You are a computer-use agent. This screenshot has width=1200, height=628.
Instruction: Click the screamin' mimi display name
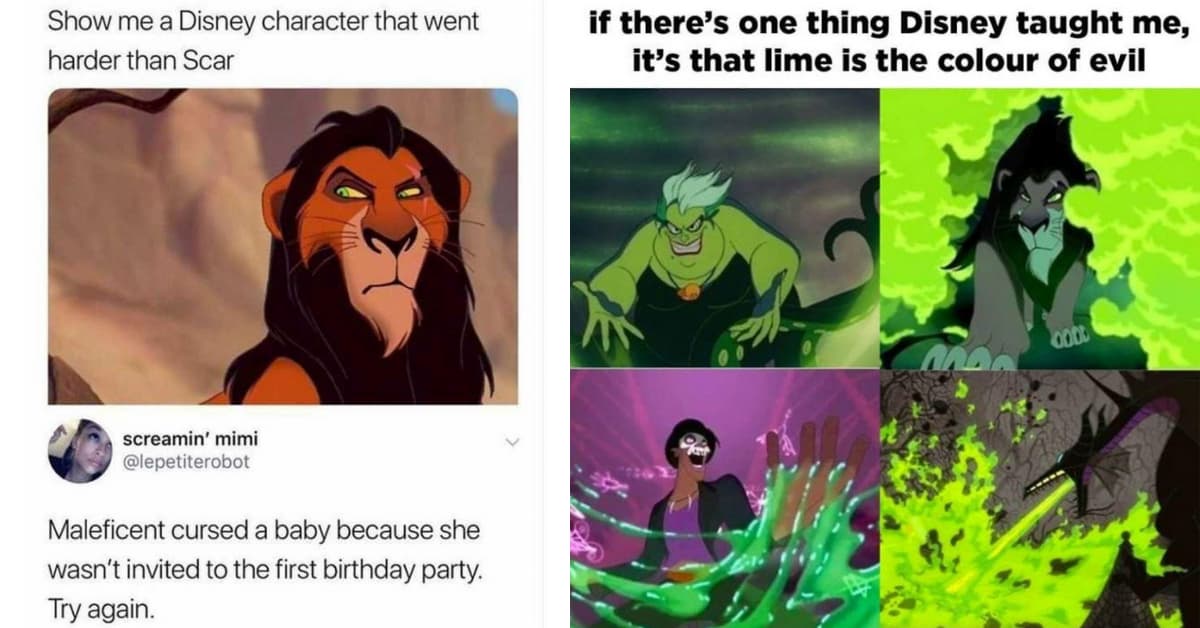pos(191,438)
